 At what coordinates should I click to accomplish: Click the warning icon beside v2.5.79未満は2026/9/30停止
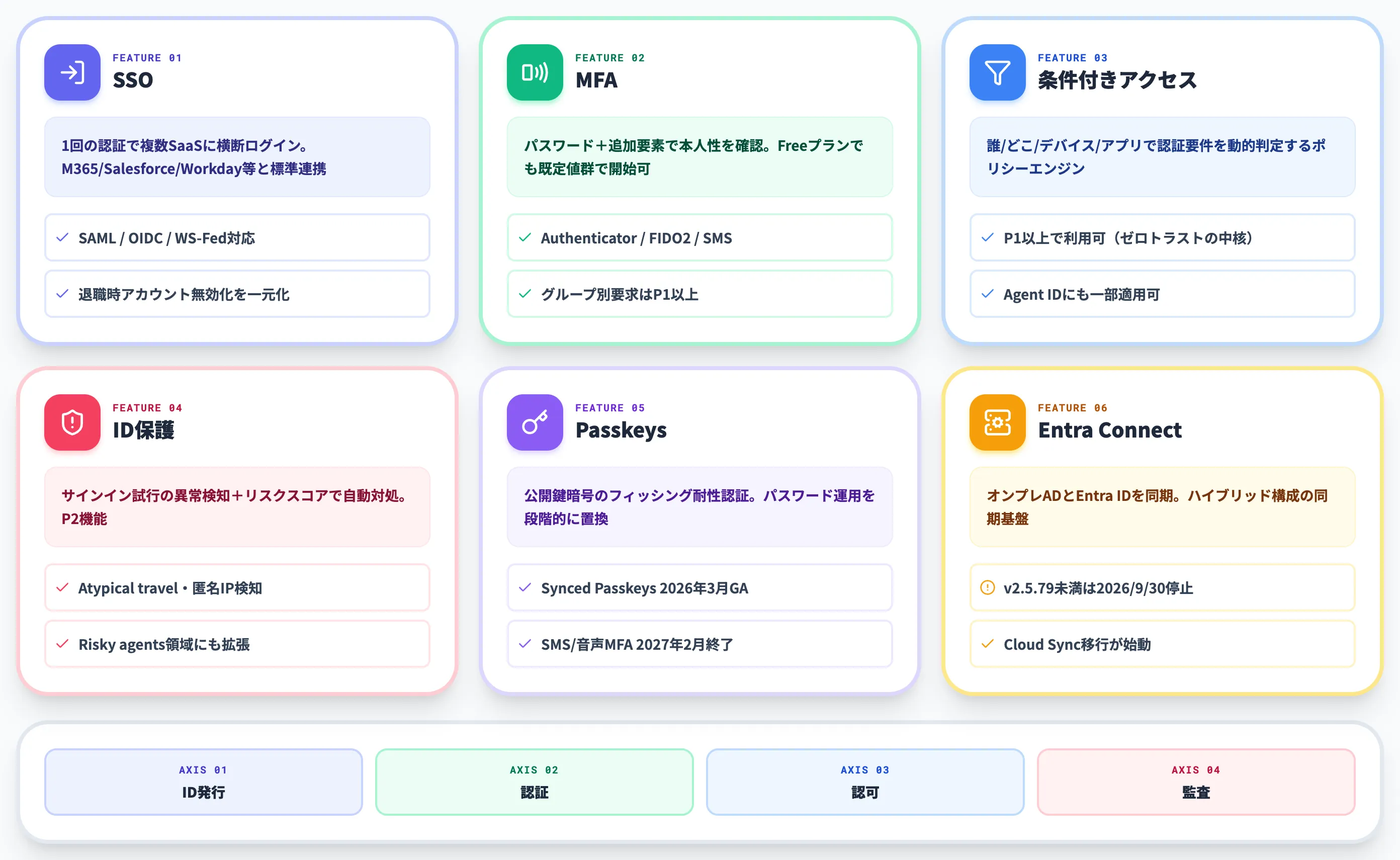tap(988, 587)
